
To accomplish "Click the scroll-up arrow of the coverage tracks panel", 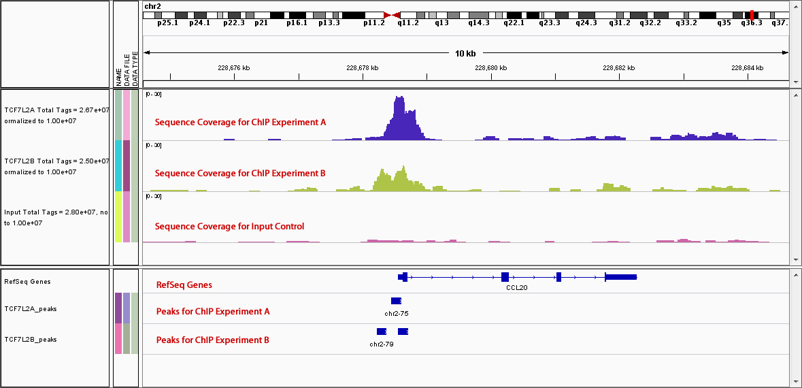I will pyautogui.click(x=795, y=95).
